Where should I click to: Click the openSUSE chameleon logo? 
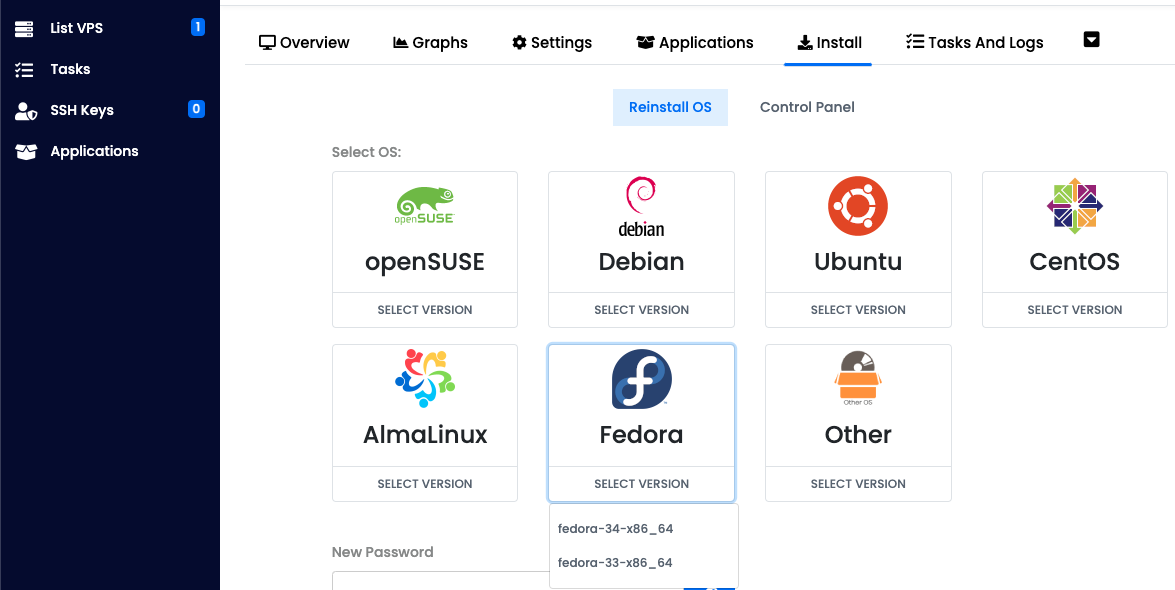[x=425, y=205]
